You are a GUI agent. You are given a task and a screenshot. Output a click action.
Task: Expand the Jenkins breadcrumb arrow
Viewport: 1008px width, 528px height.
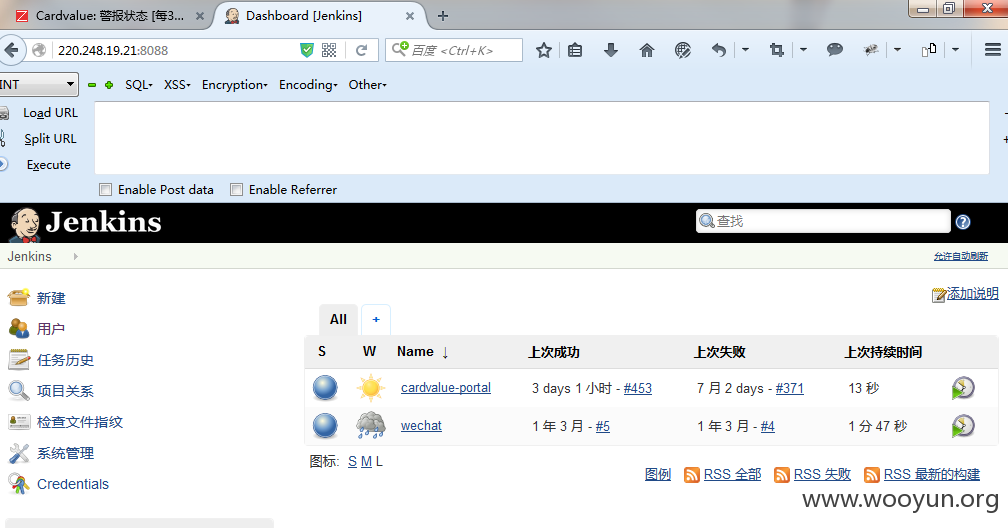76,257
